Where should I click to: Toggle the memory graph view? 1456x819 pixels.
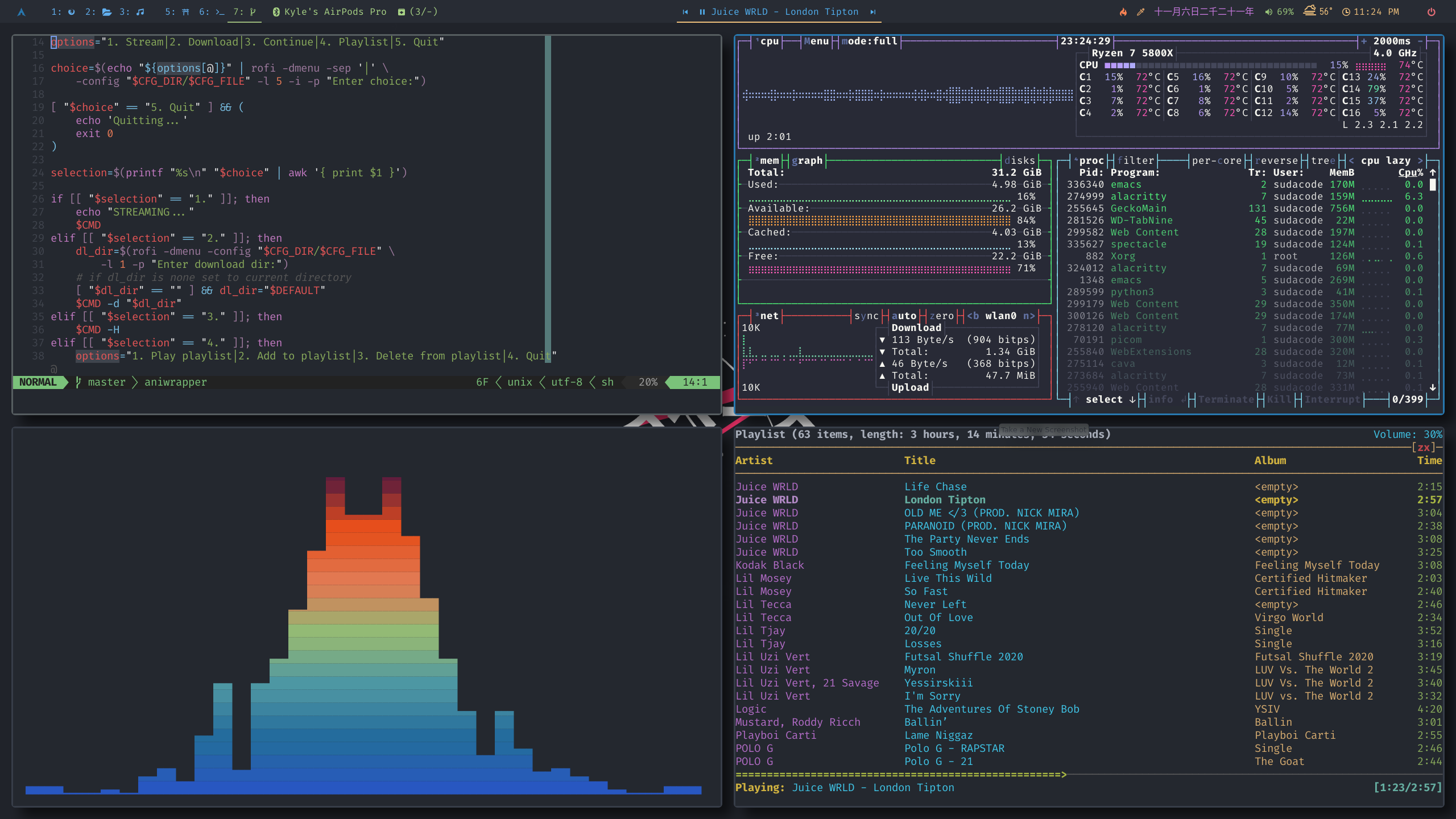pos(806,160)
